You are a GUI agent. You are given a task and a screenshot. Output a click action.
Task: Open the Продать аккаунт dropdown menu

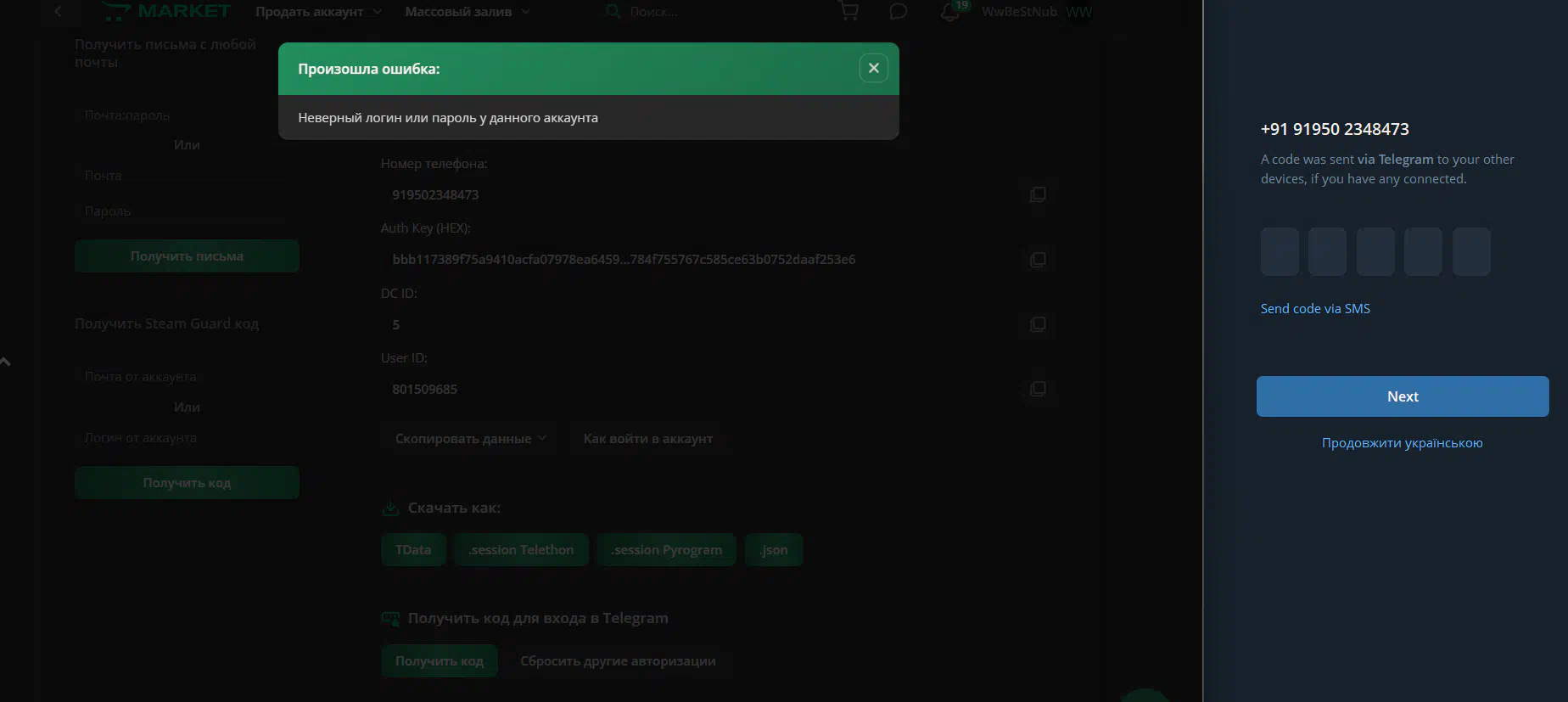point(318,12)
